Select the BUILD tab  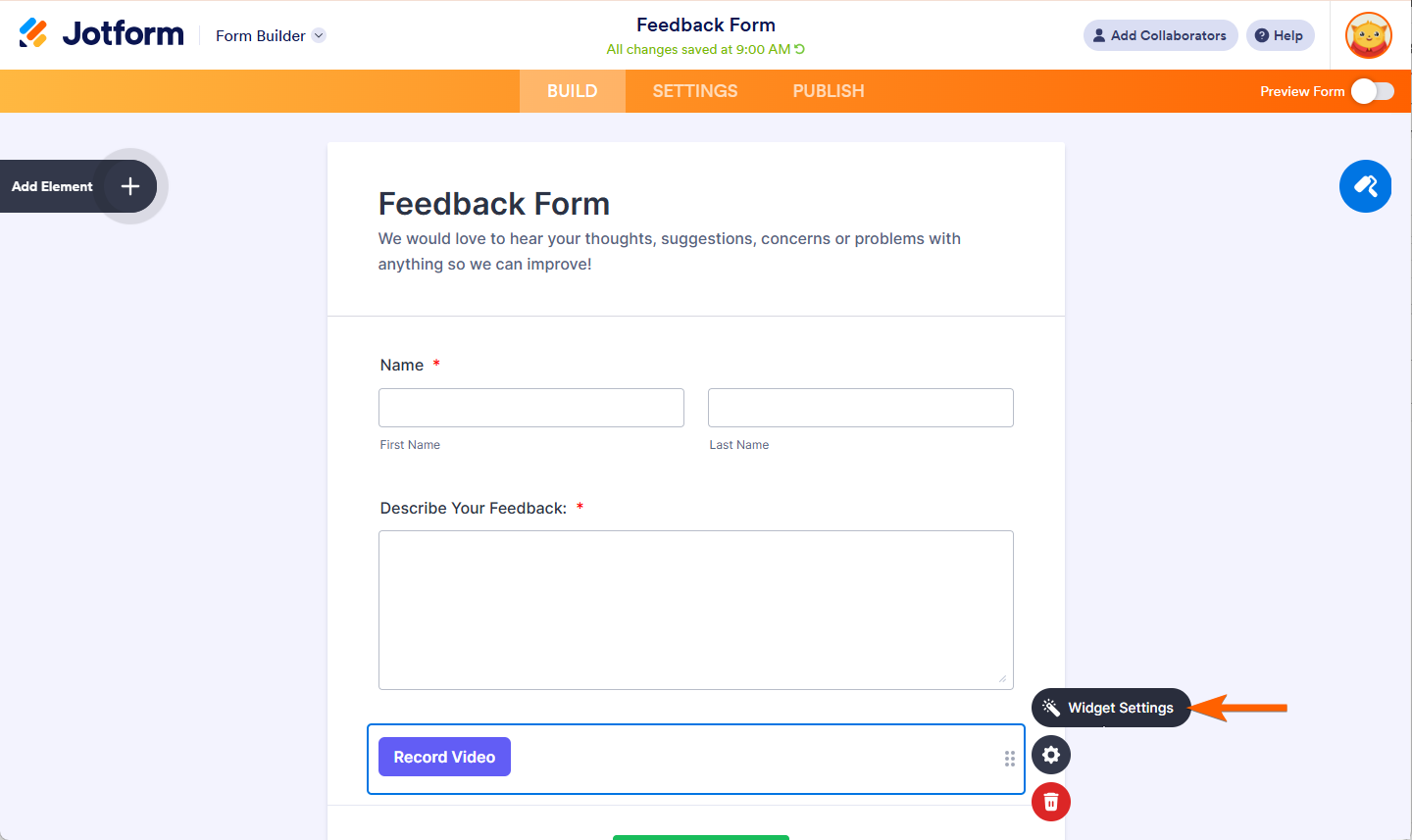(x=573, y=91)
